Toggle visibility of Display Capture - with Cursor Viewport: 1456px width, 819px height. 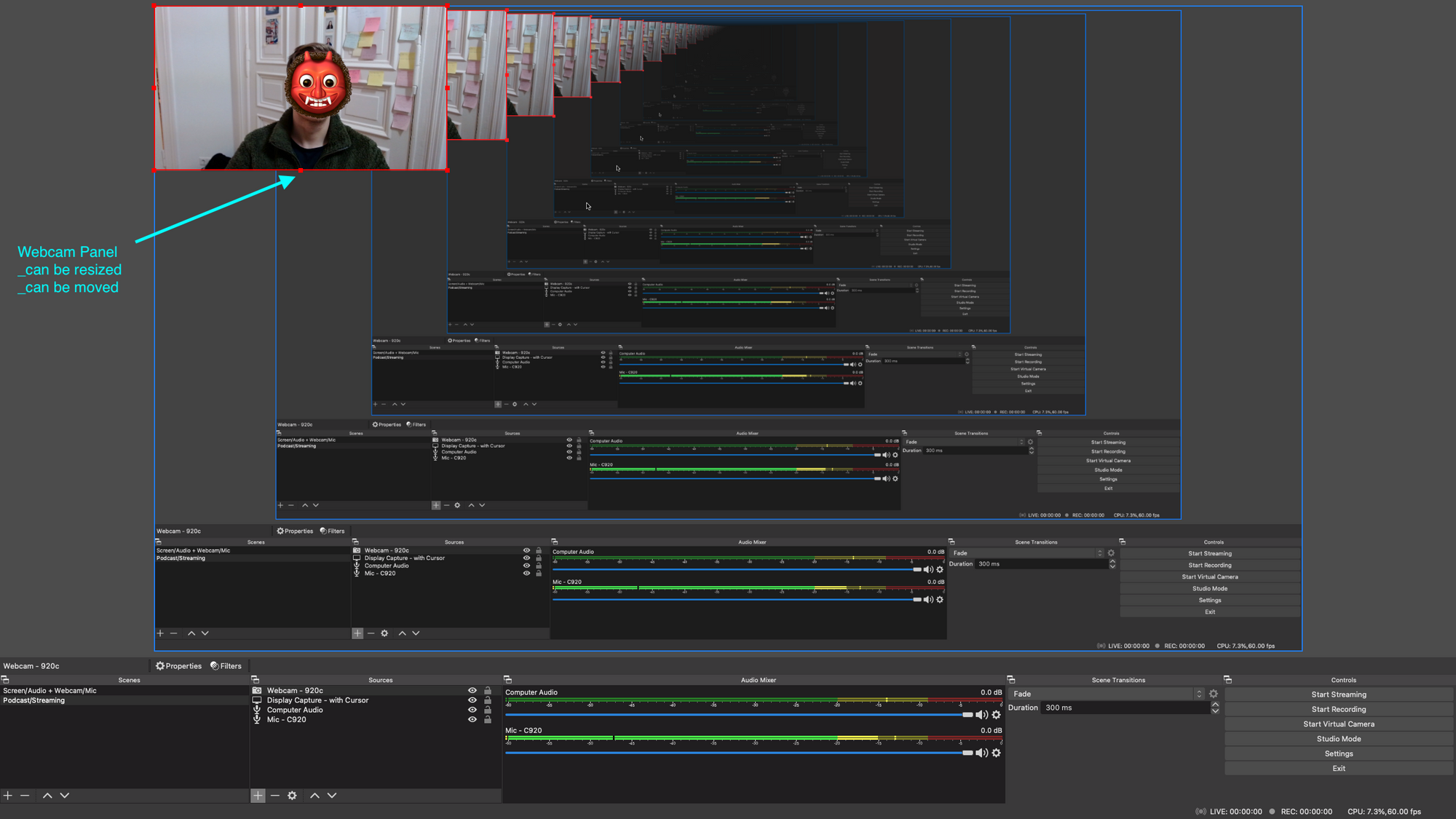click(472, 700)
